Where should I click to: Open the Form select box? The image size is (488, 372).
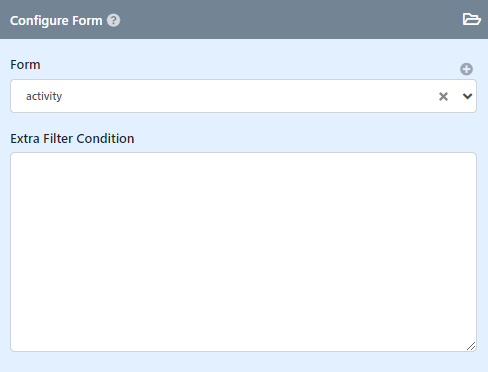click(x=243, y=96)
